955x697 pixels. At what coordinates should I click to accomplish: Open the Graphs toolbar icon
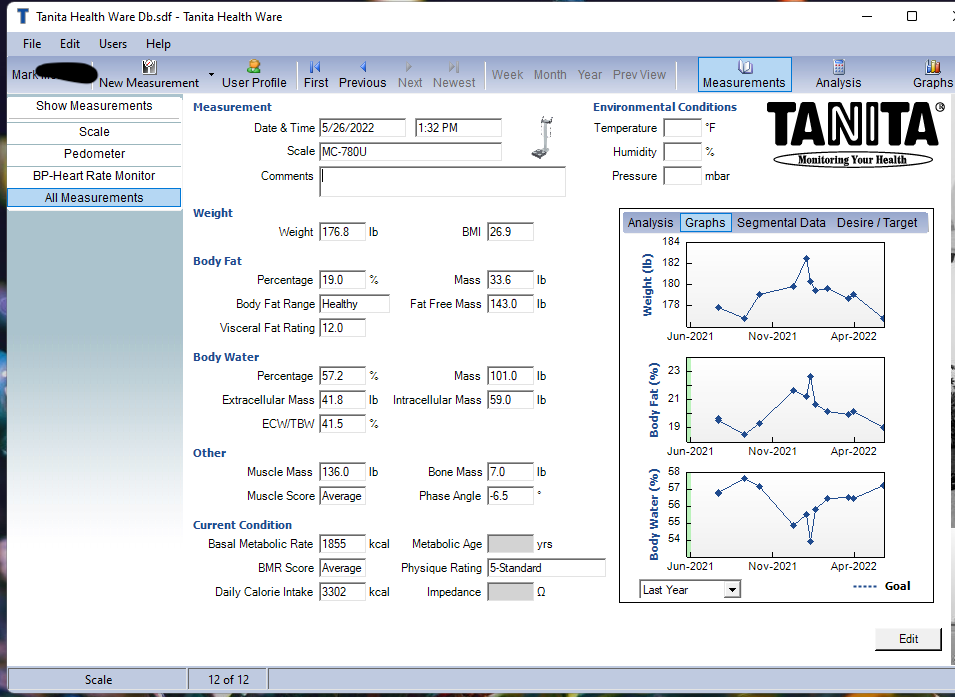(x=933, y=67)
